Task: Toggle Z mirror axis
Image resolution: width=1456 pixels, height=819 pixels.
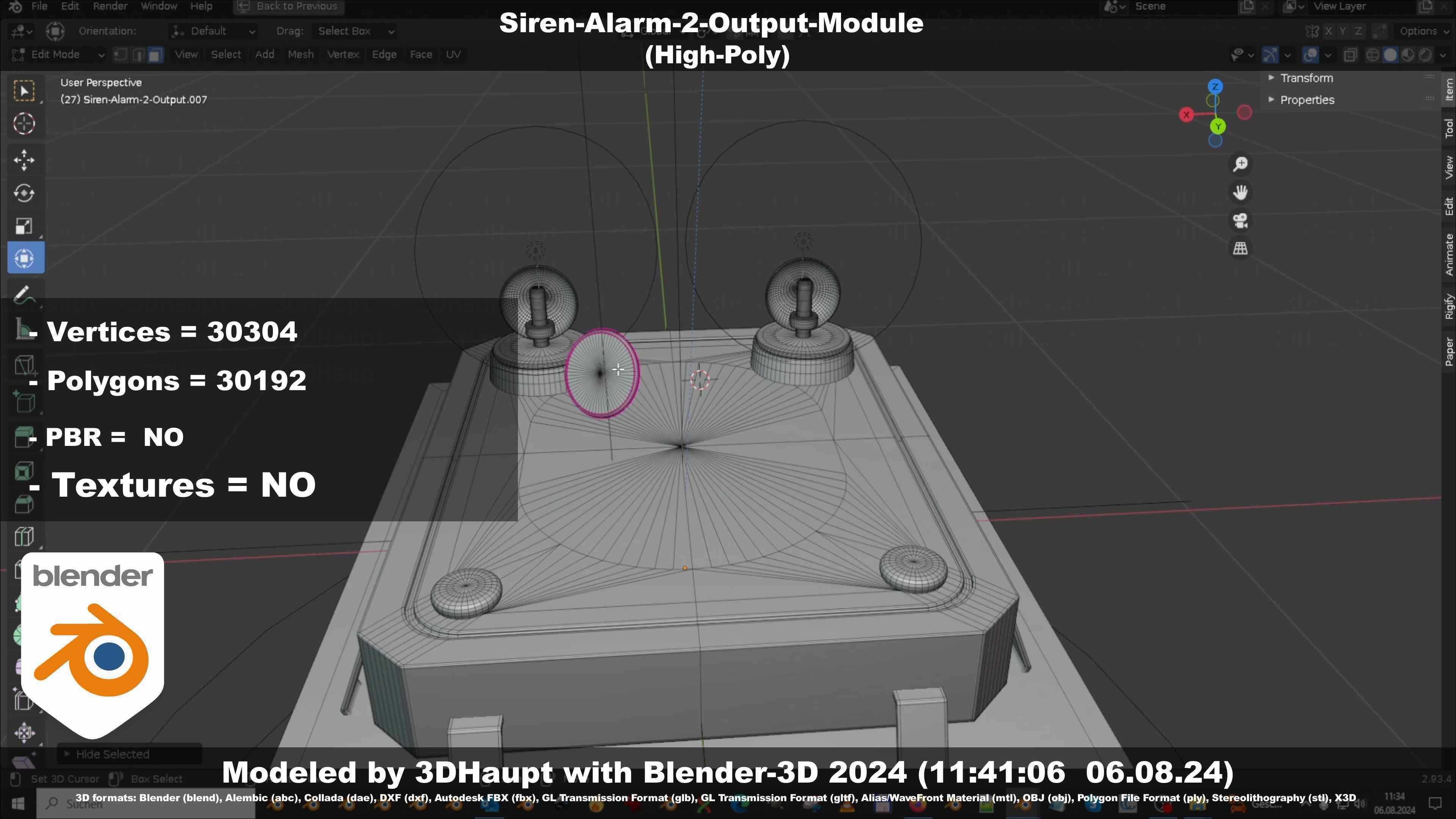Action: click(1358, 31)
